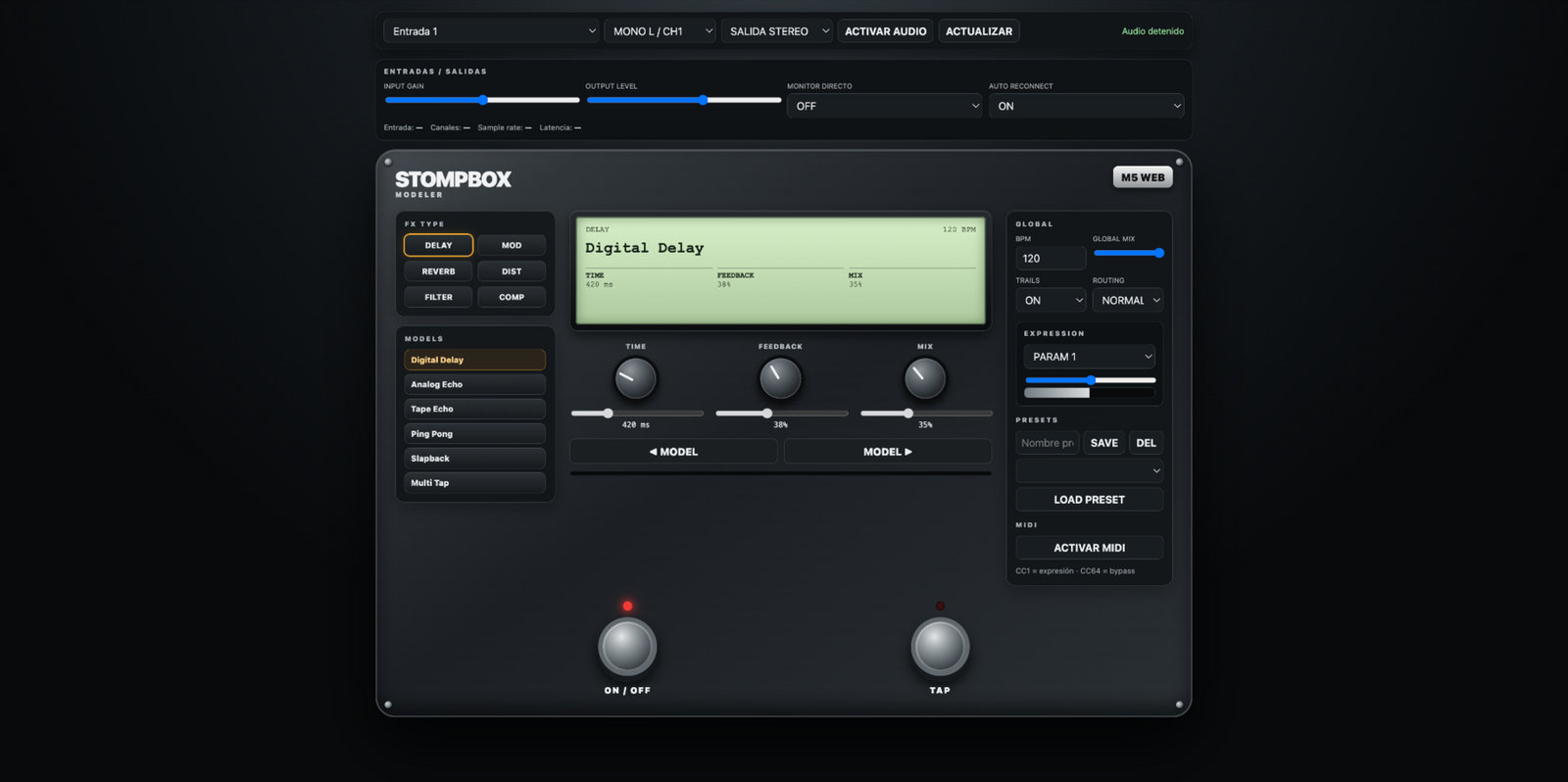The image size is (1568, 782).
Task: Select the DIST effect type
Action: coord(512,271)
